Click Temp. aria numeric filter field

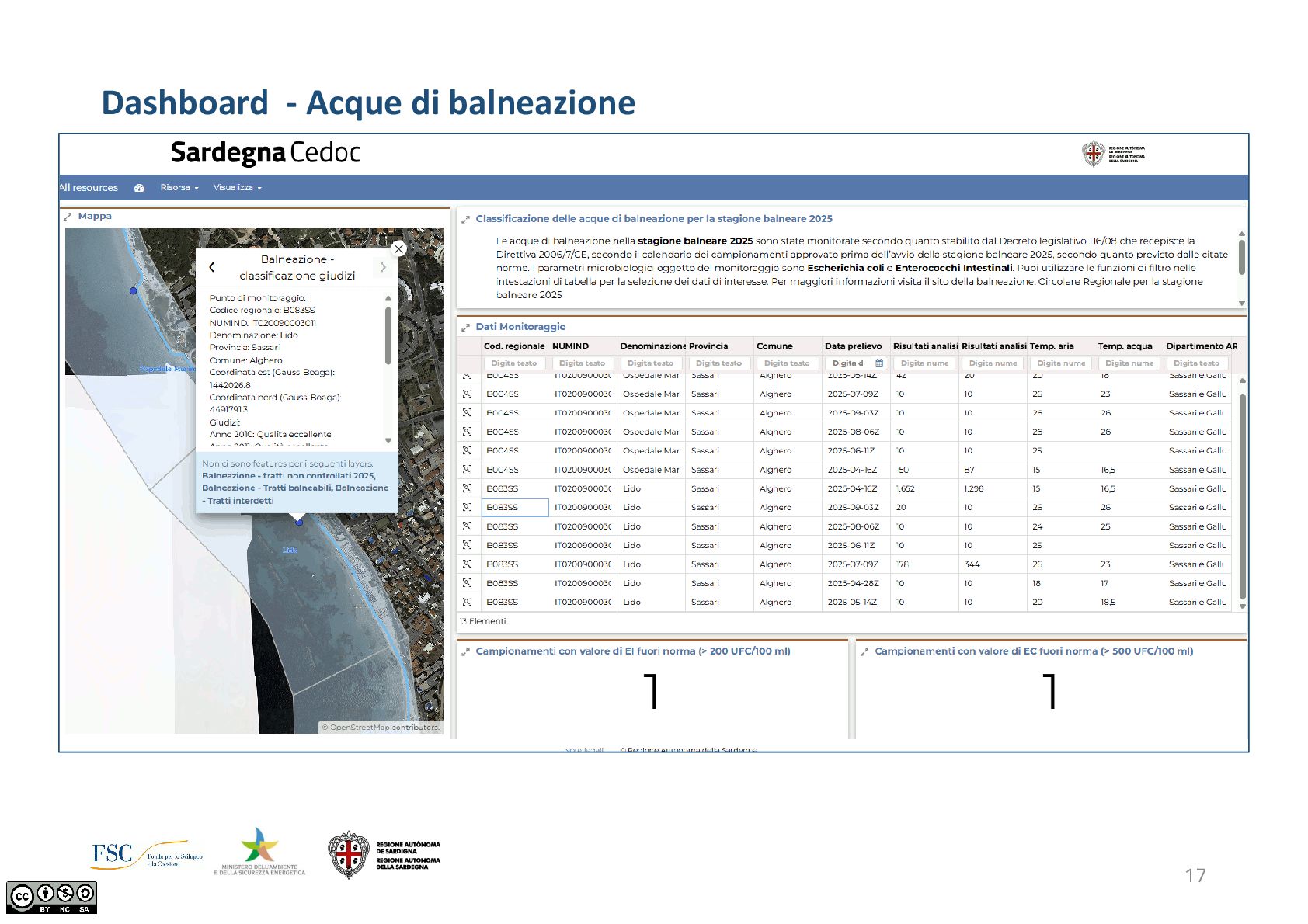1061,363
